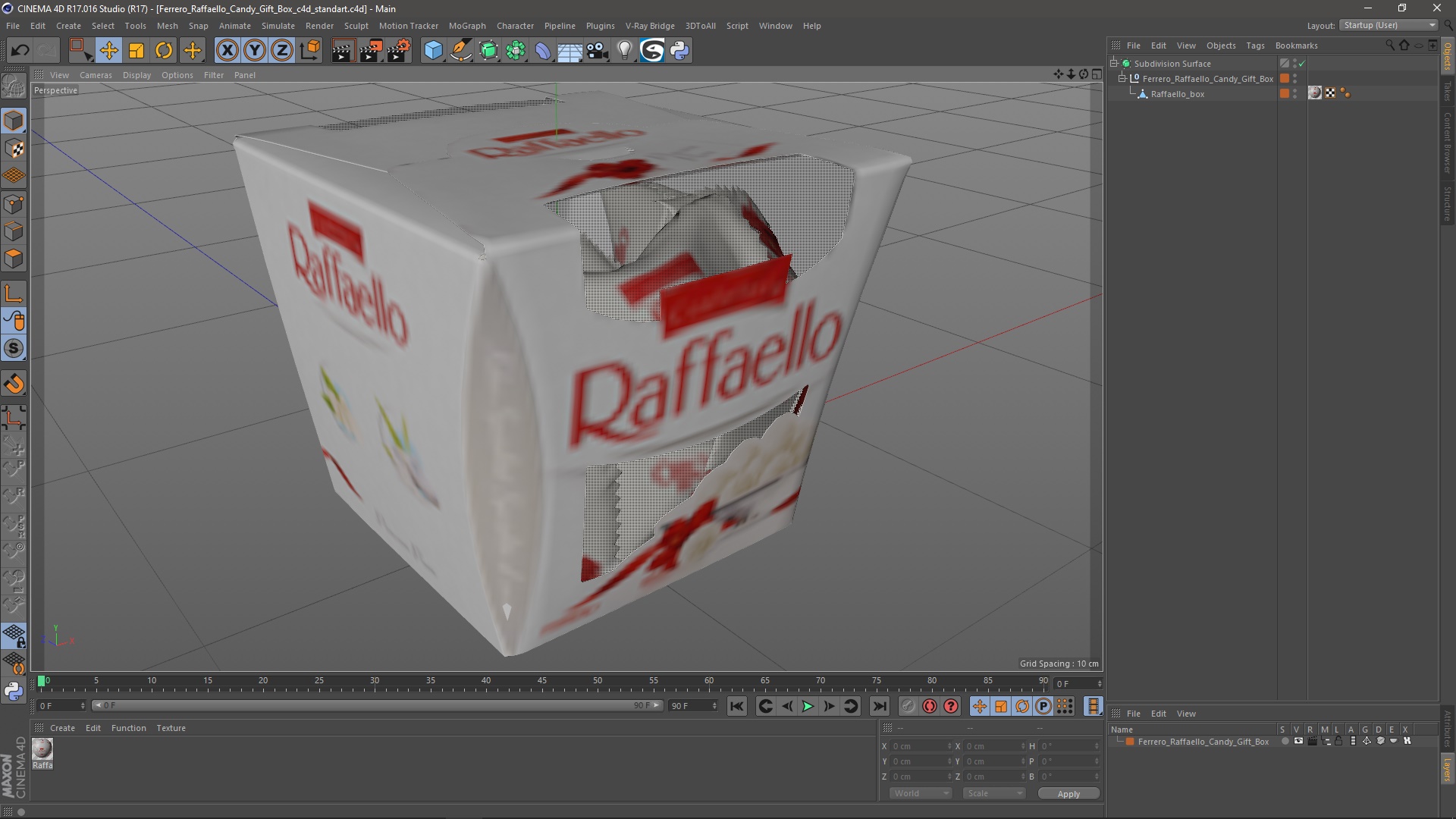Open the Light object icon

click(x=624, y=51)
